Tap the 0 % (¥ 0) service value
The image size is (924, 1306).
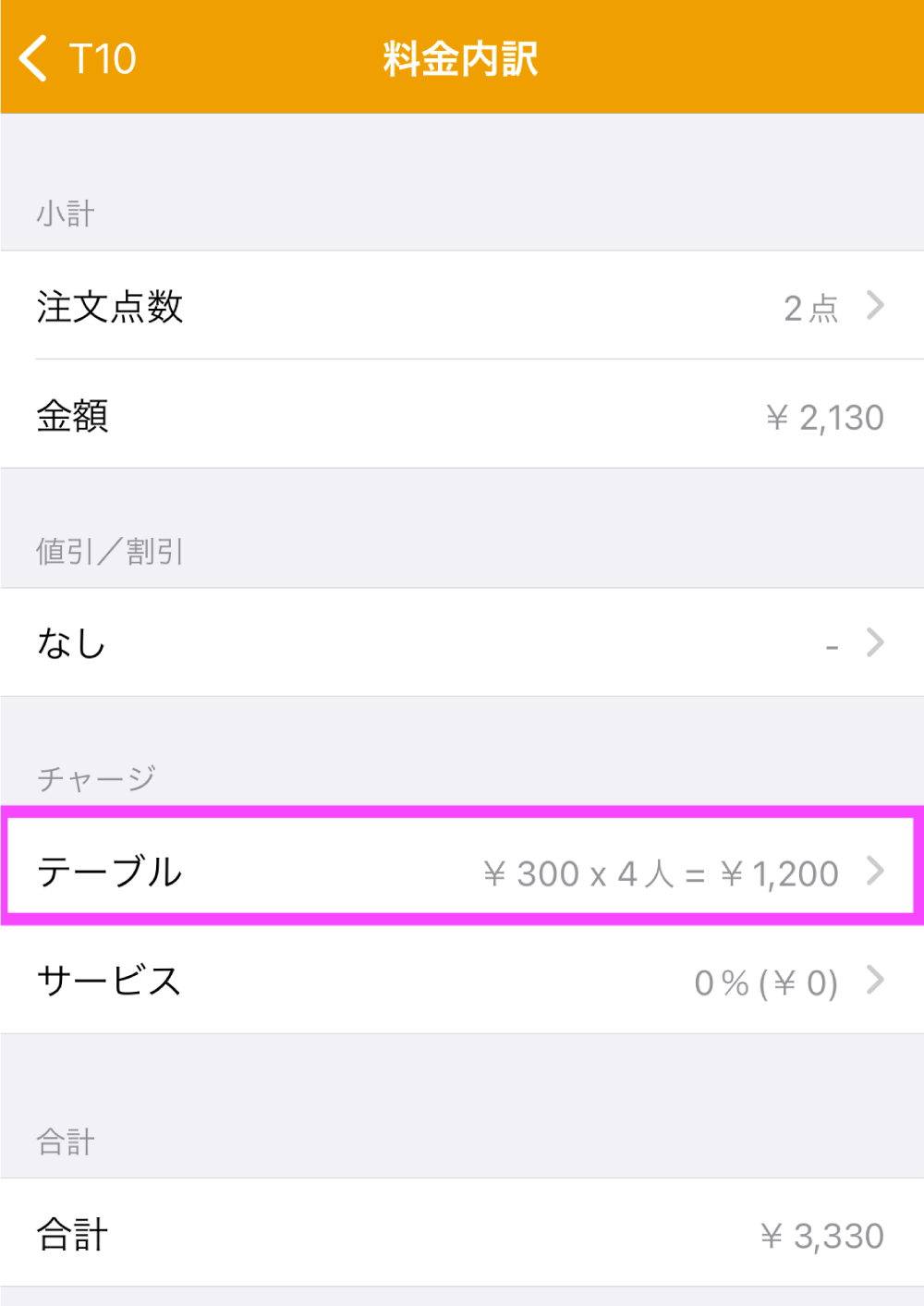pyautogui.click(x=766, y=983)
